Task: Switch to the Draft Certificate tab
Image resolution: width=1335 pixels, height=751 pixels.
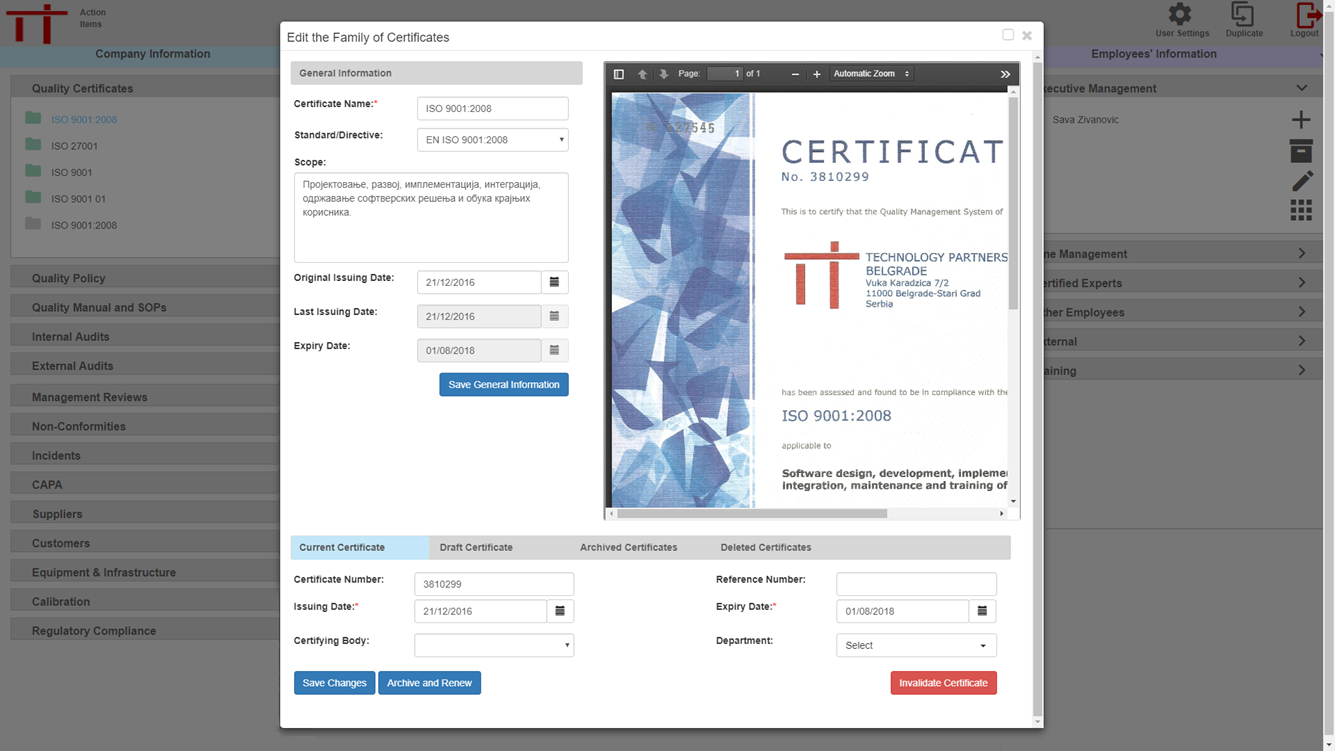Action: click(x=476, y=547)
